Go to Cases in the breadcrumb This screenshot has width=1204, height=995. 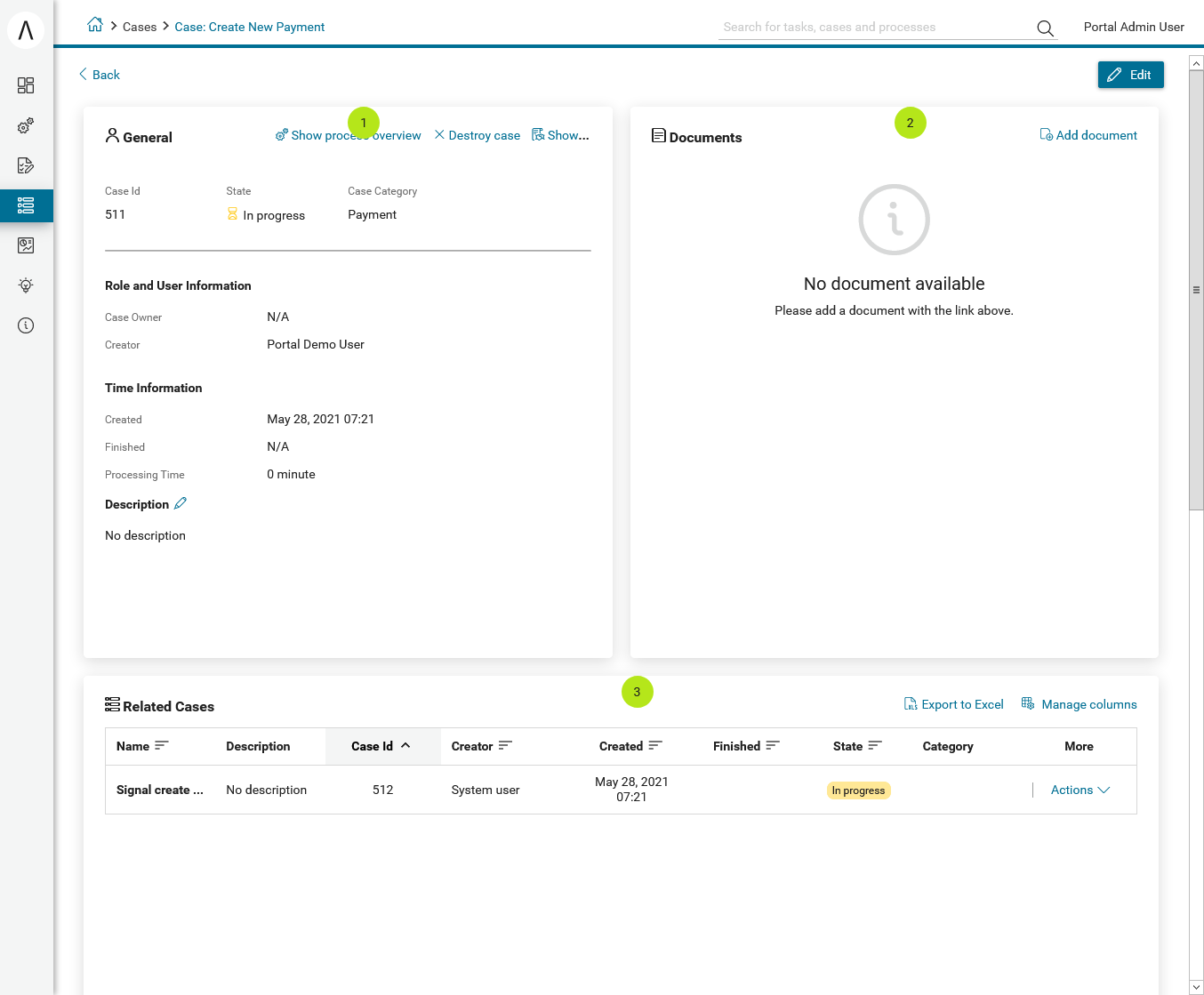pyautogui.click(x=140, y=27)
